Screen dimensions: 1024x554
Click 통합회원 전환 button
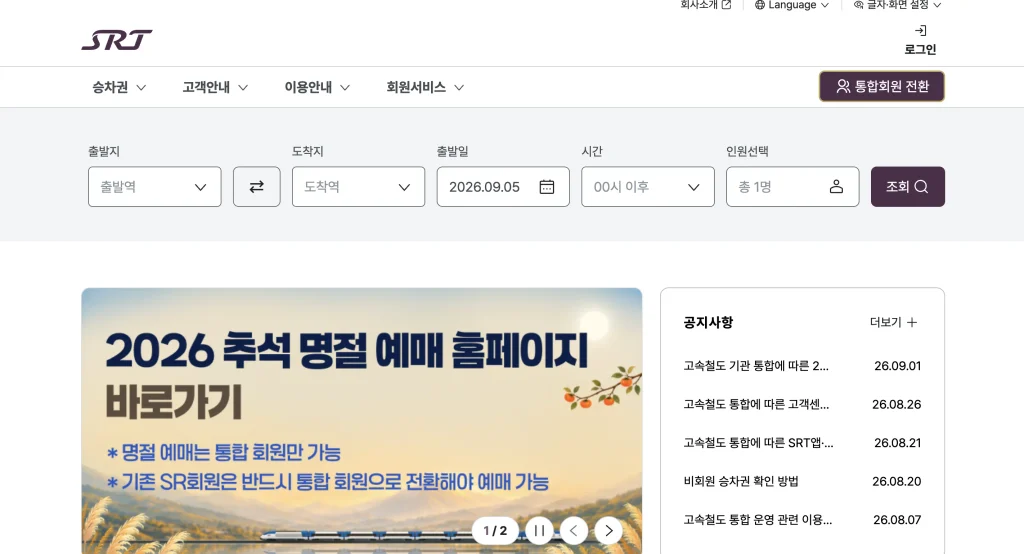tap(882, 86)
